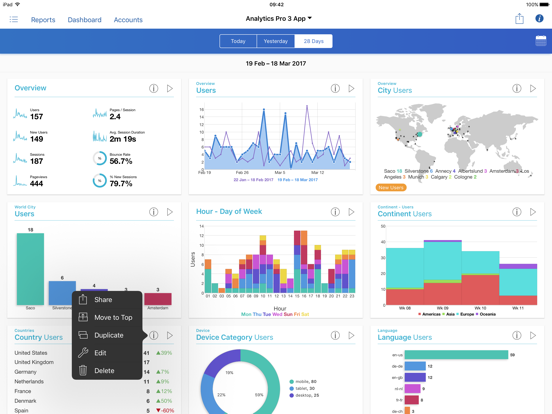Show info for City Users map

(516, 88)
